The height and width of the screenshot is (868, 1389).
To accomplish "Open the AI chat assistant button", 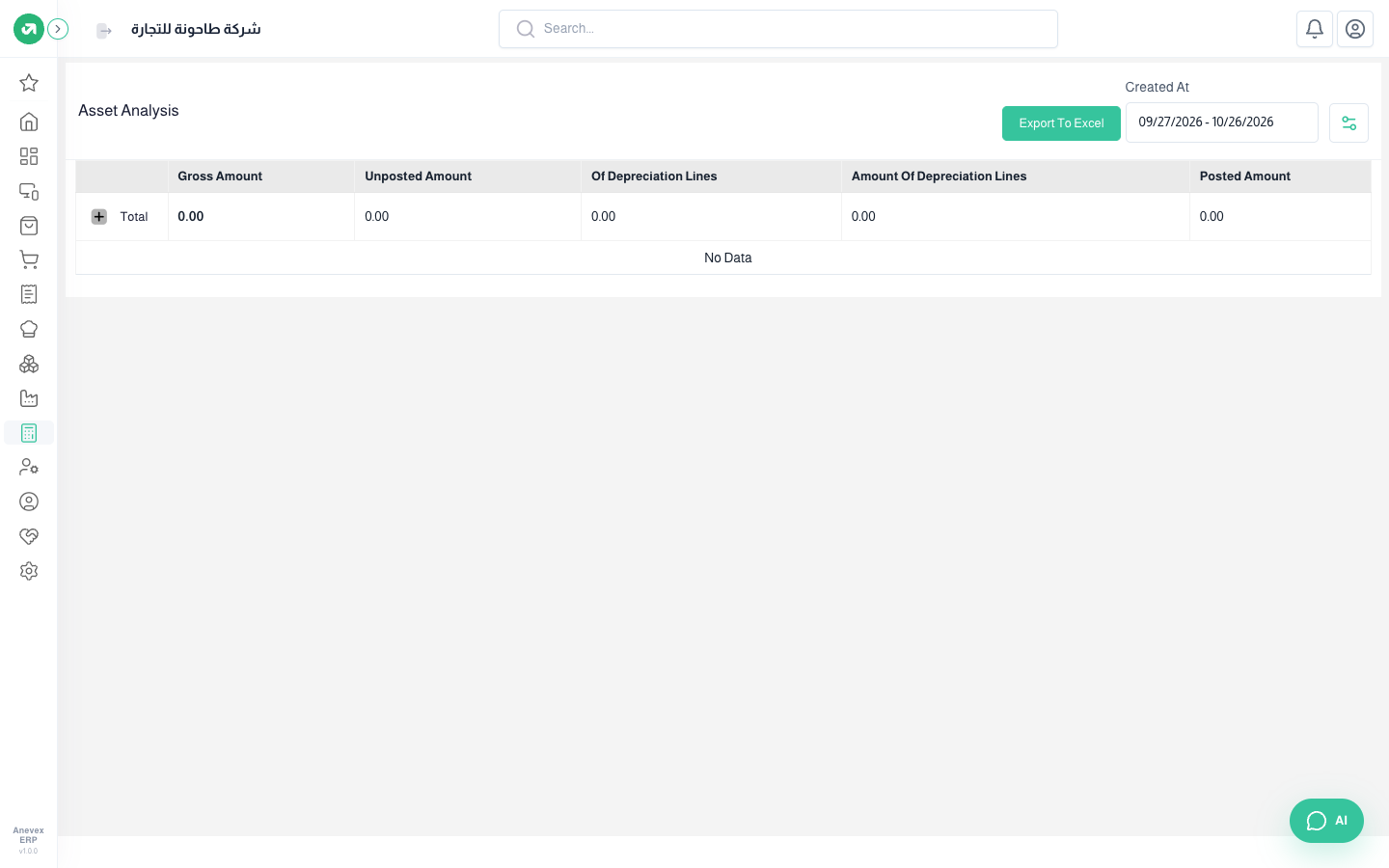I will coord(1326,821).
